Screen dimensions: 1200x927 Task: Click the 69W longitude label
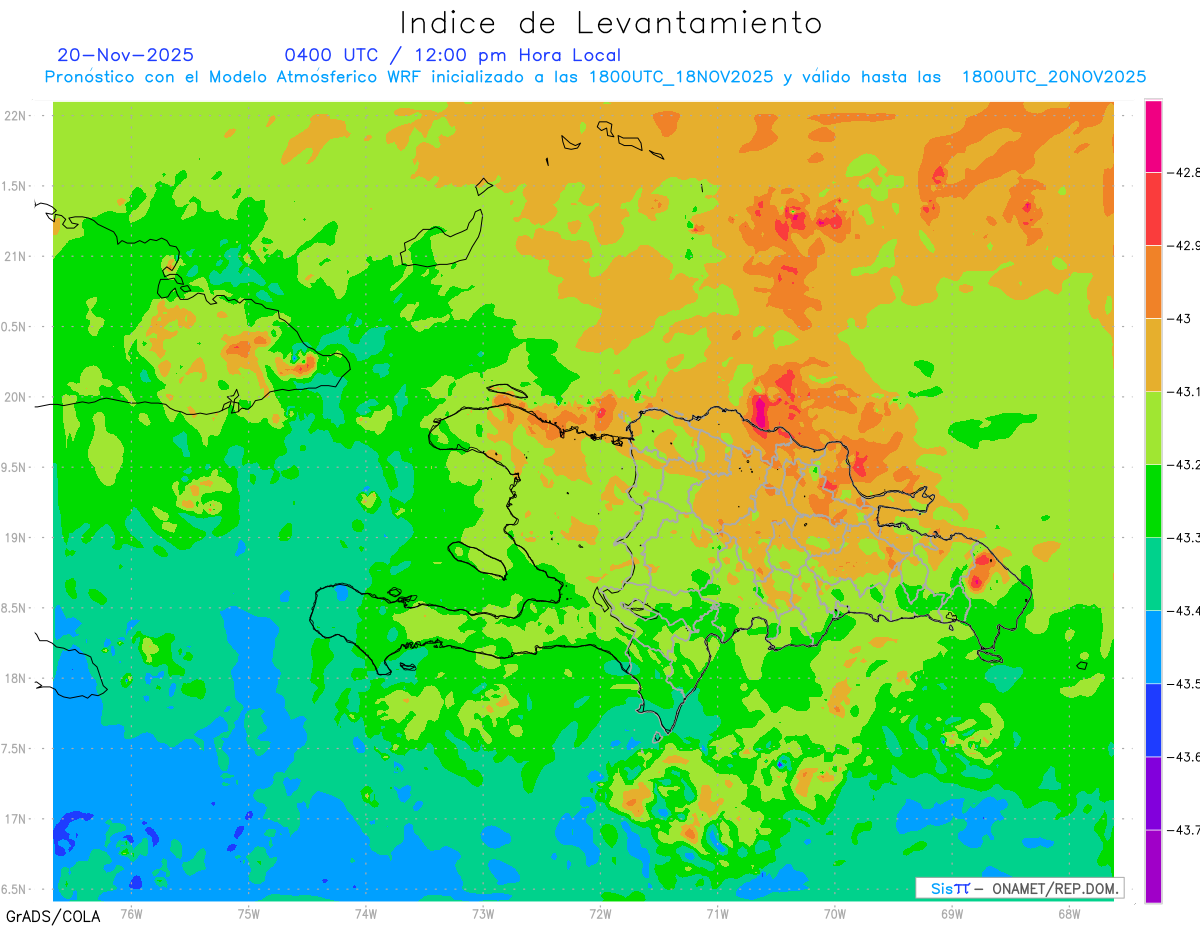click(952, 913)
